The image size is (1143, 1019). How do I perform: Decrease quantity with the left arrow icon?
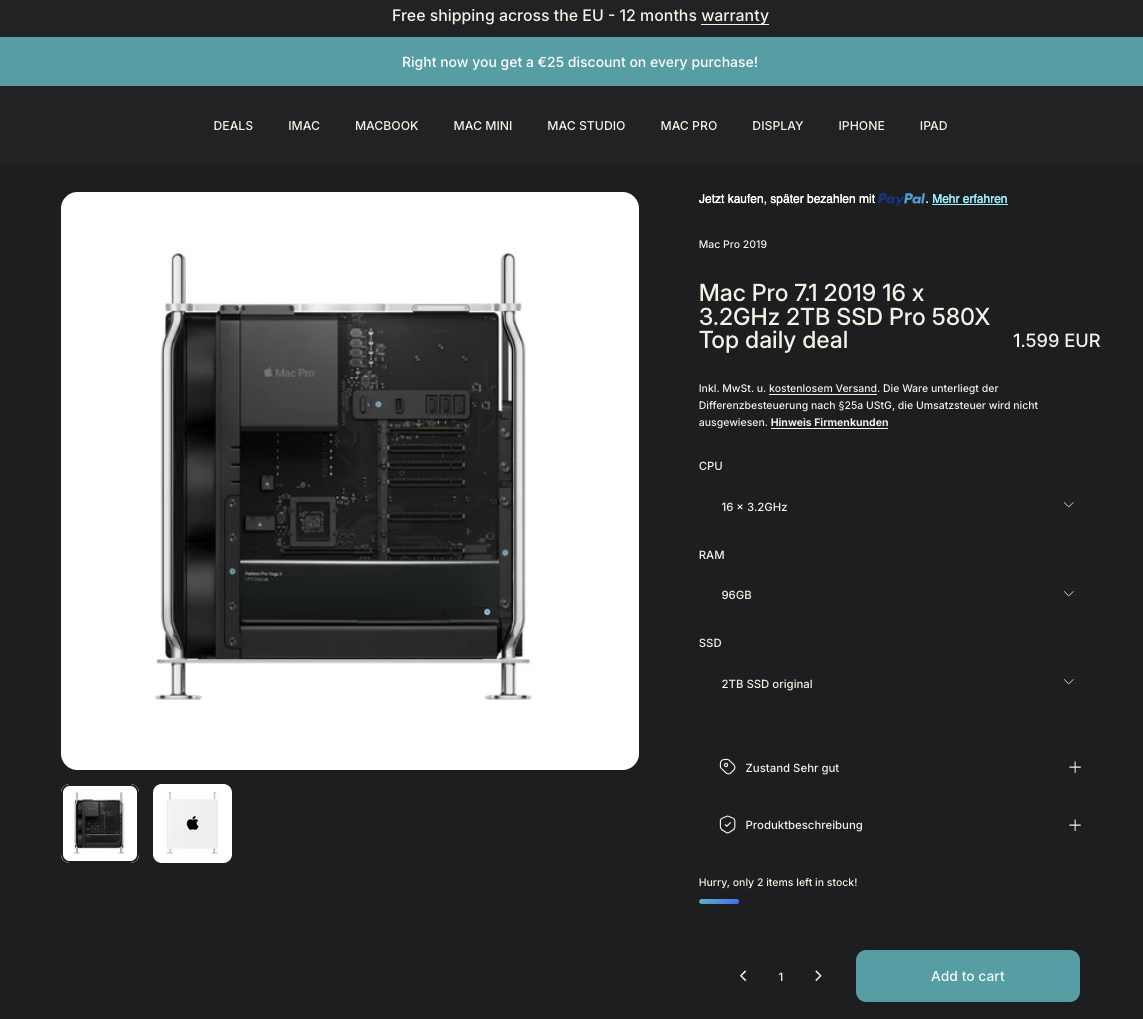pyautogui.click(x=743, y=976)
